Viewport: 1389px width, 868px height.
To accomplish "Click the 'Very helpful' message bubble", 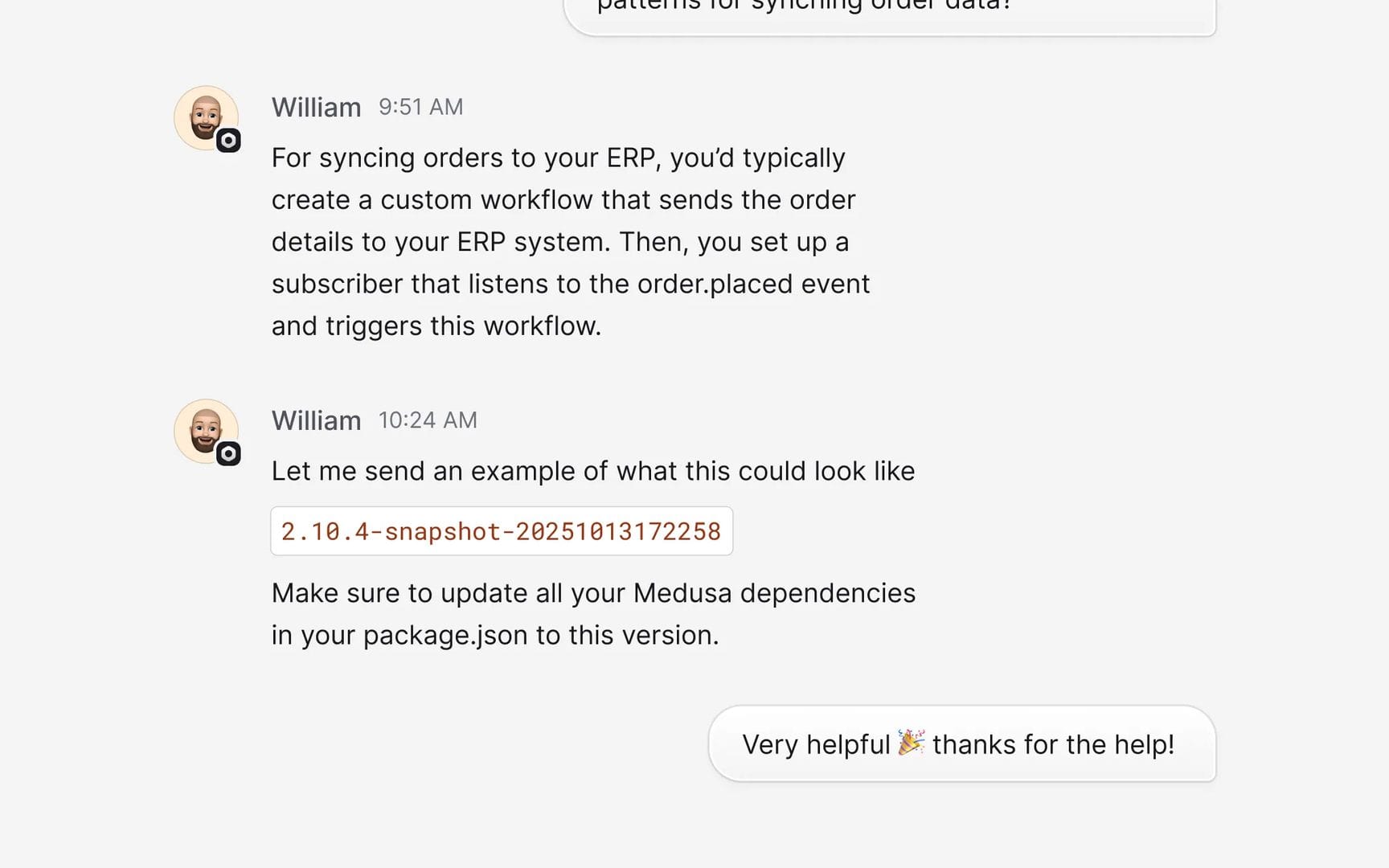I will point(962,744).
